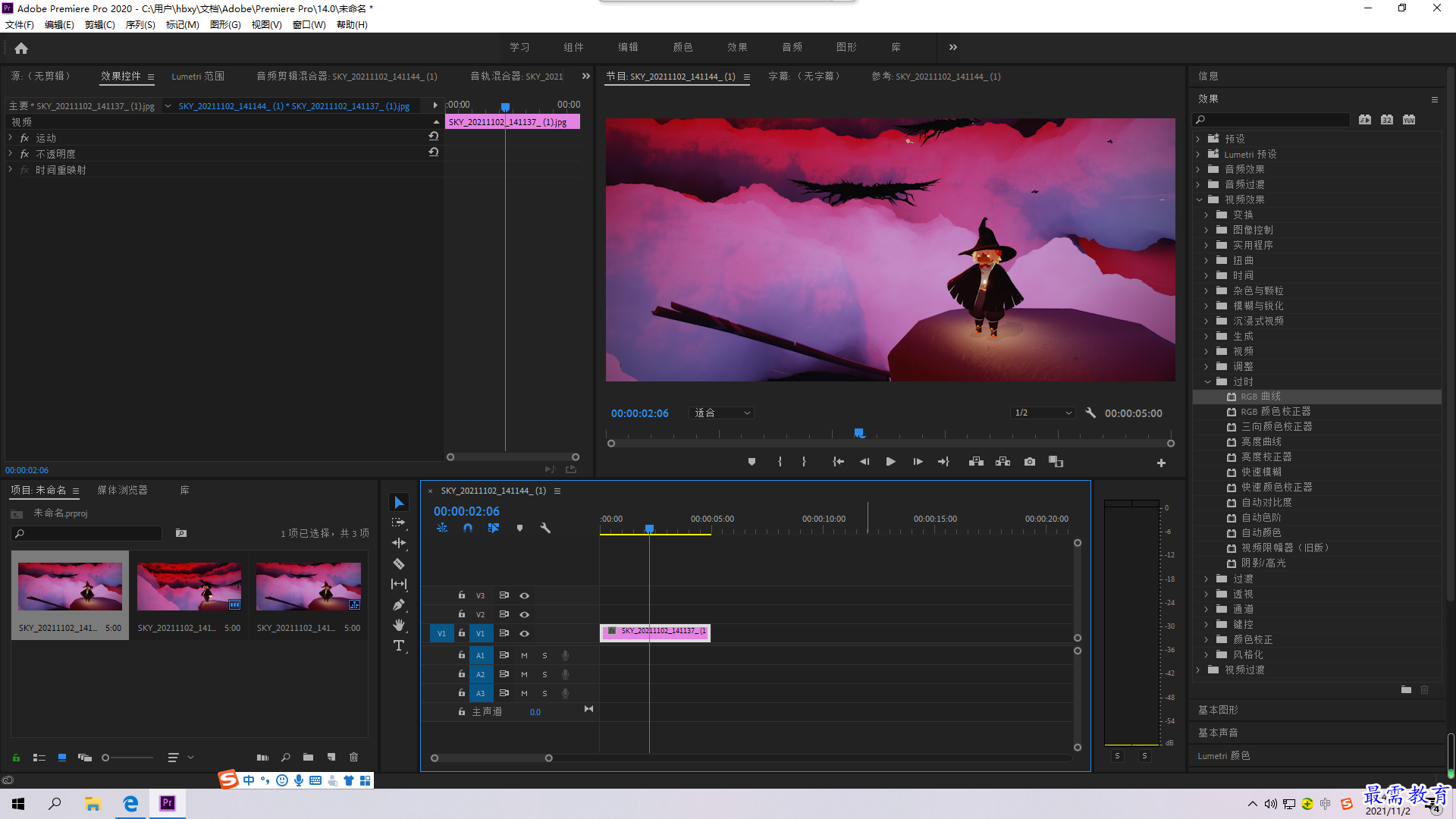1456x819 pixels.
Task: Expand the 预设 presets folder
Action: coord(1199,139)
